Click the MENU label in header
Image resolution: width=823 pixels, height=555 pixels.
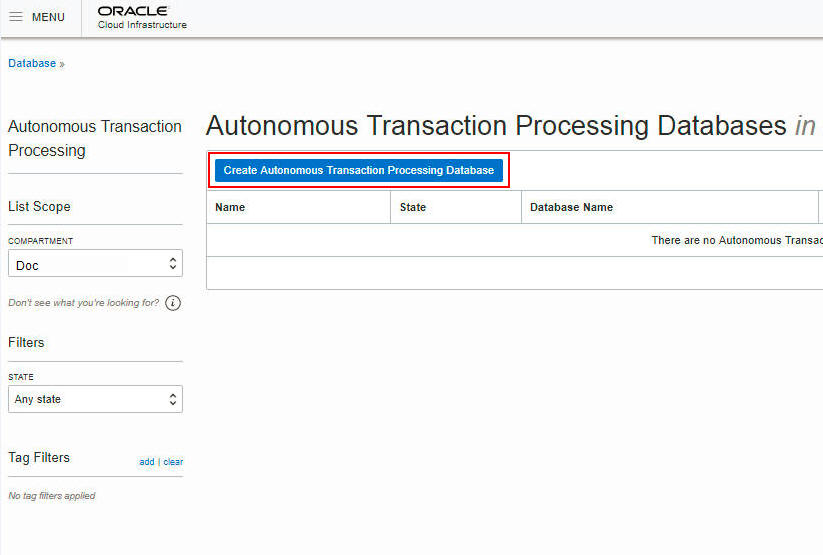pos(48,17)
